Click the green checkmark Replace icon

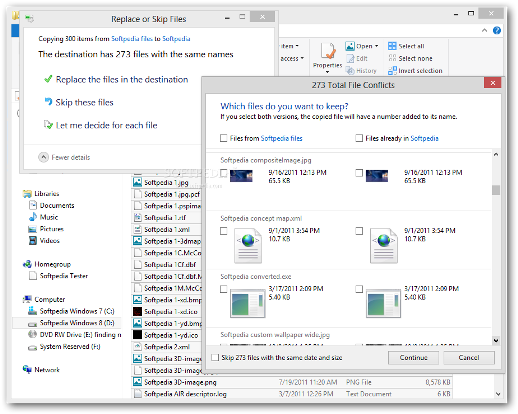(x=48, y=79)
